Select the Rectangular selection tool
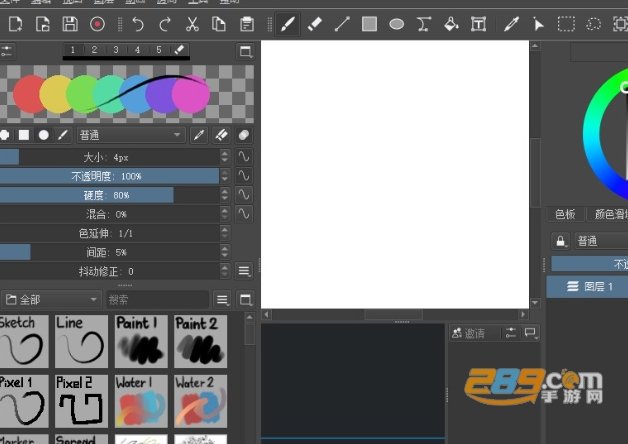 [x=566, y=24]
